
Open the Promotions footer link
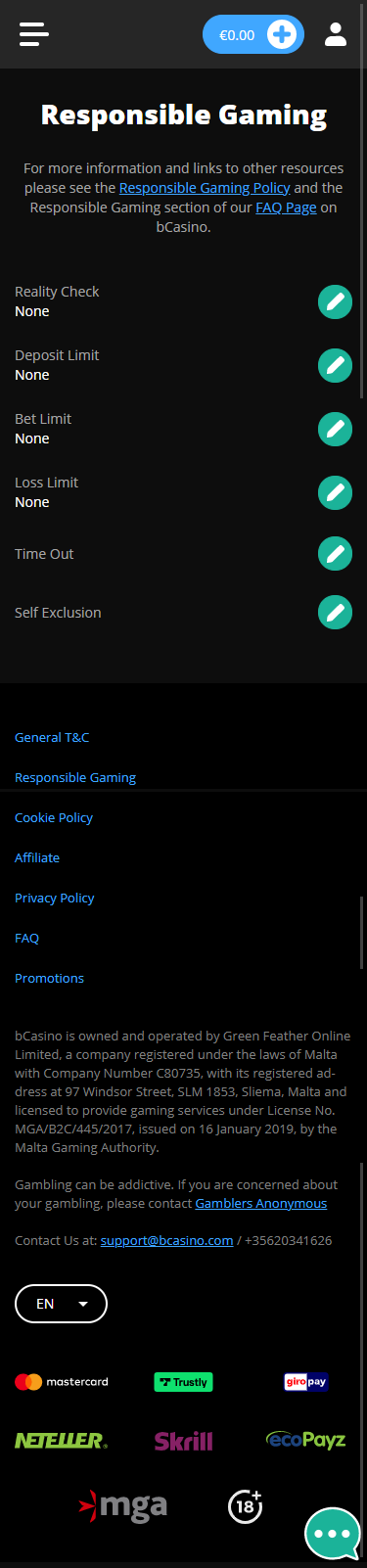click(49, 978)
